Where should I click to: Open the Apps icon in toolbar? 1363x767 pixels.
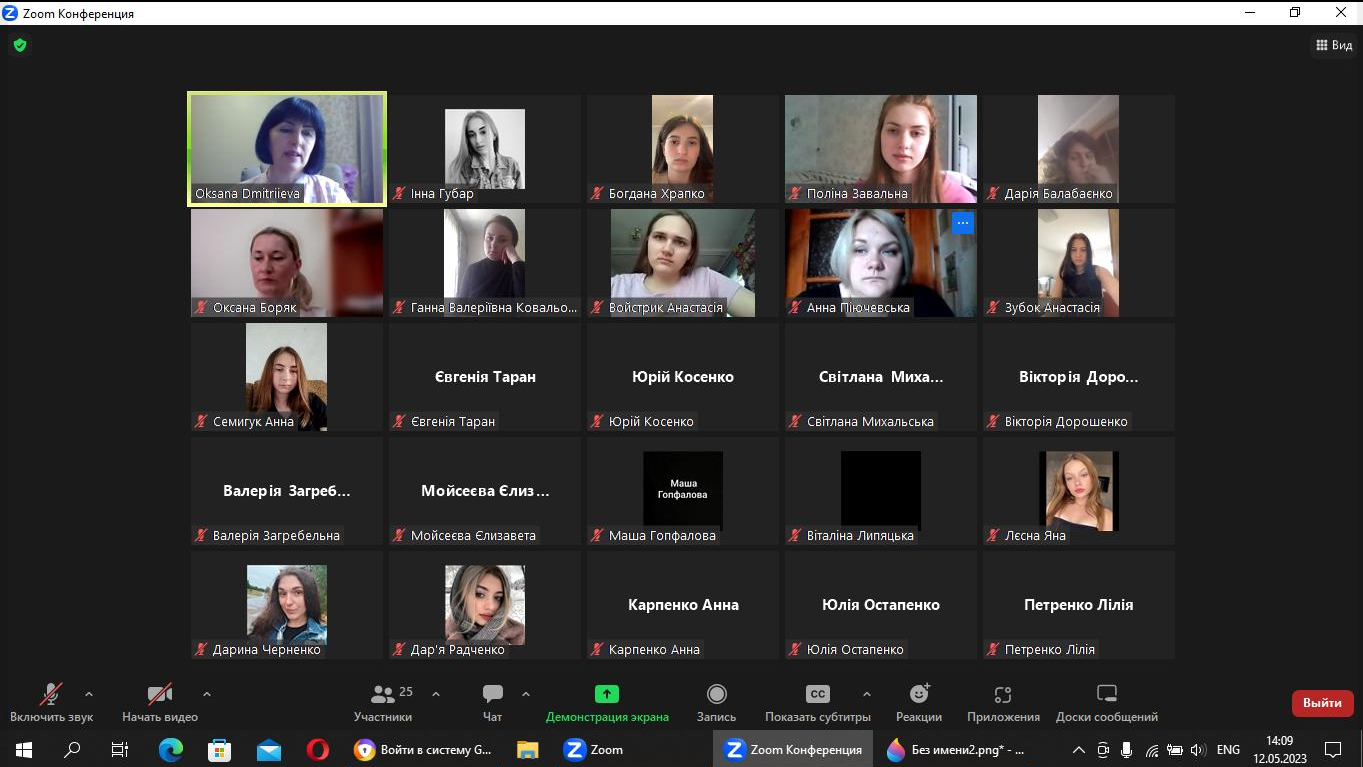[1003, 695]
